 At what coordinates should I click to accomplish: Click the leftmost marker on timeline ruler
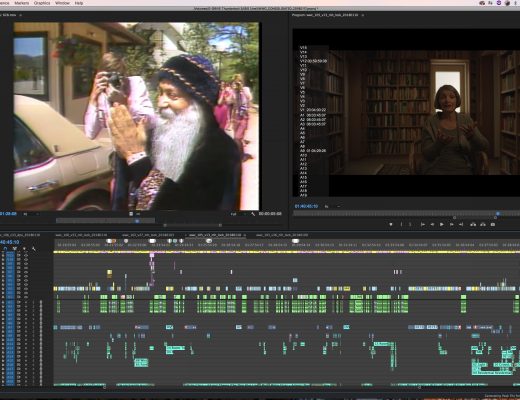click(x=109, y=241)
